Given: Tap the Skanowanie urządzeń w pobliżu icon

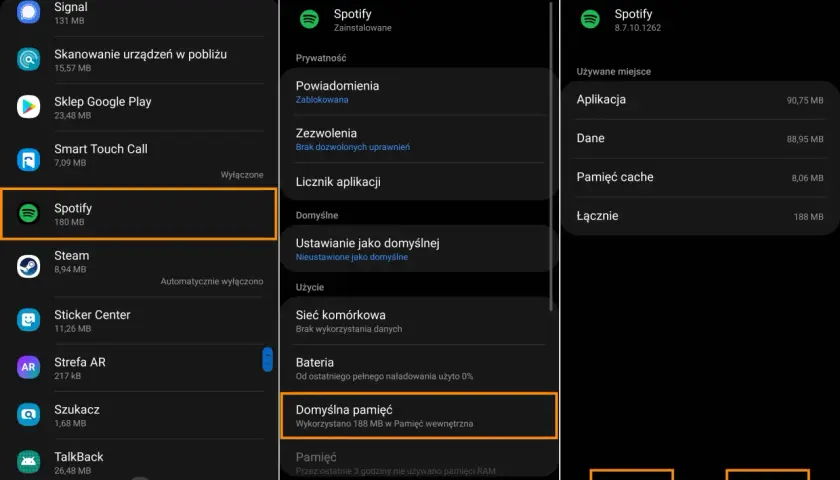Looking at the screenshot, I should point(28,59).
